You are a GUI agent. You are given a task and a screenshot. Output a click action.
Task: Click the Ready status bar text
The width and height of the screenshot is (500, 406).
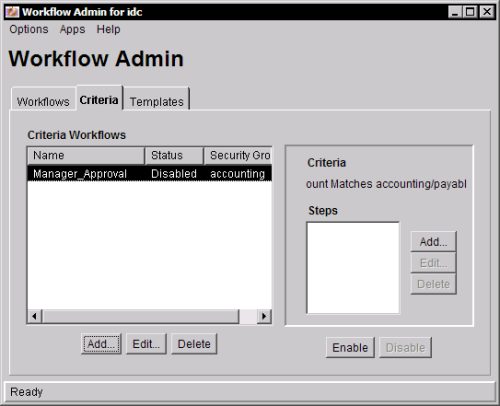[x=26, y=392]
